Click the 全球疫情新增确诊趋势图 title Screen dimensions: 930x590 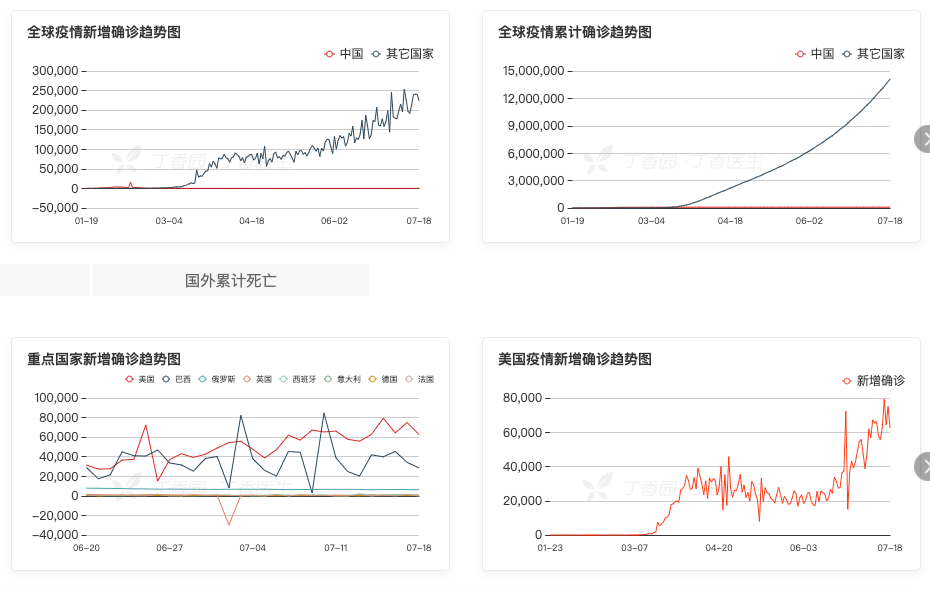(x=104, y=32)
